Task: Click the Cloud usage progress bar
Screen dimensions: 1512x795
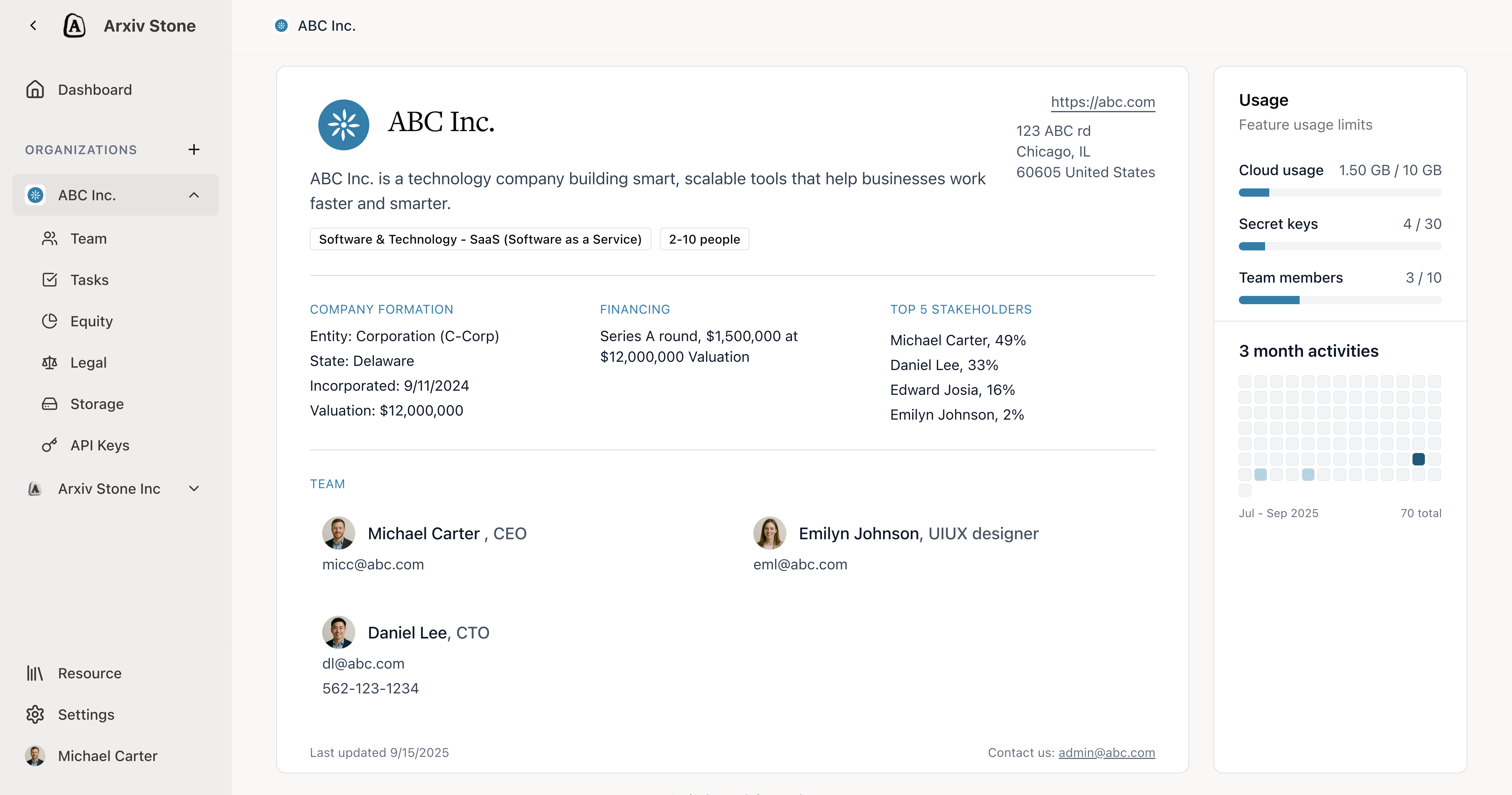Action: point(1340,193)
